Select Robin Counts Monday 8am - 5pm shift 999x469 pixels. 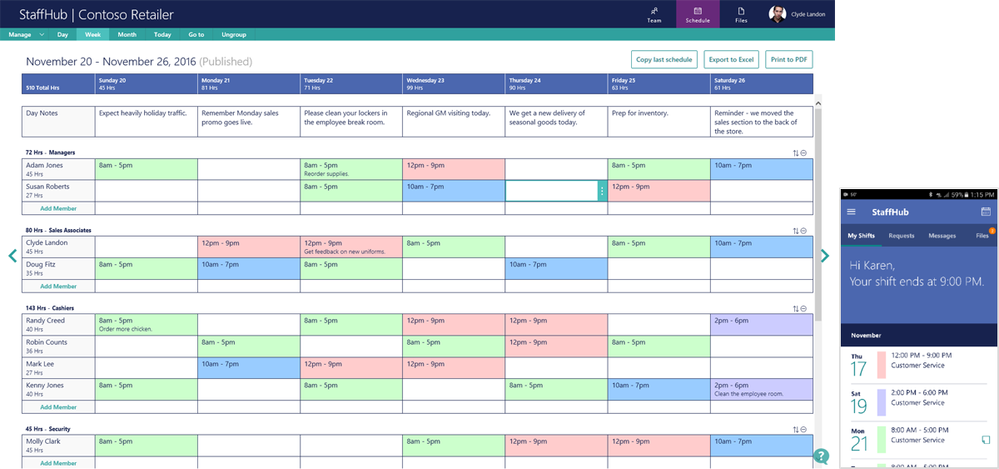248,346
